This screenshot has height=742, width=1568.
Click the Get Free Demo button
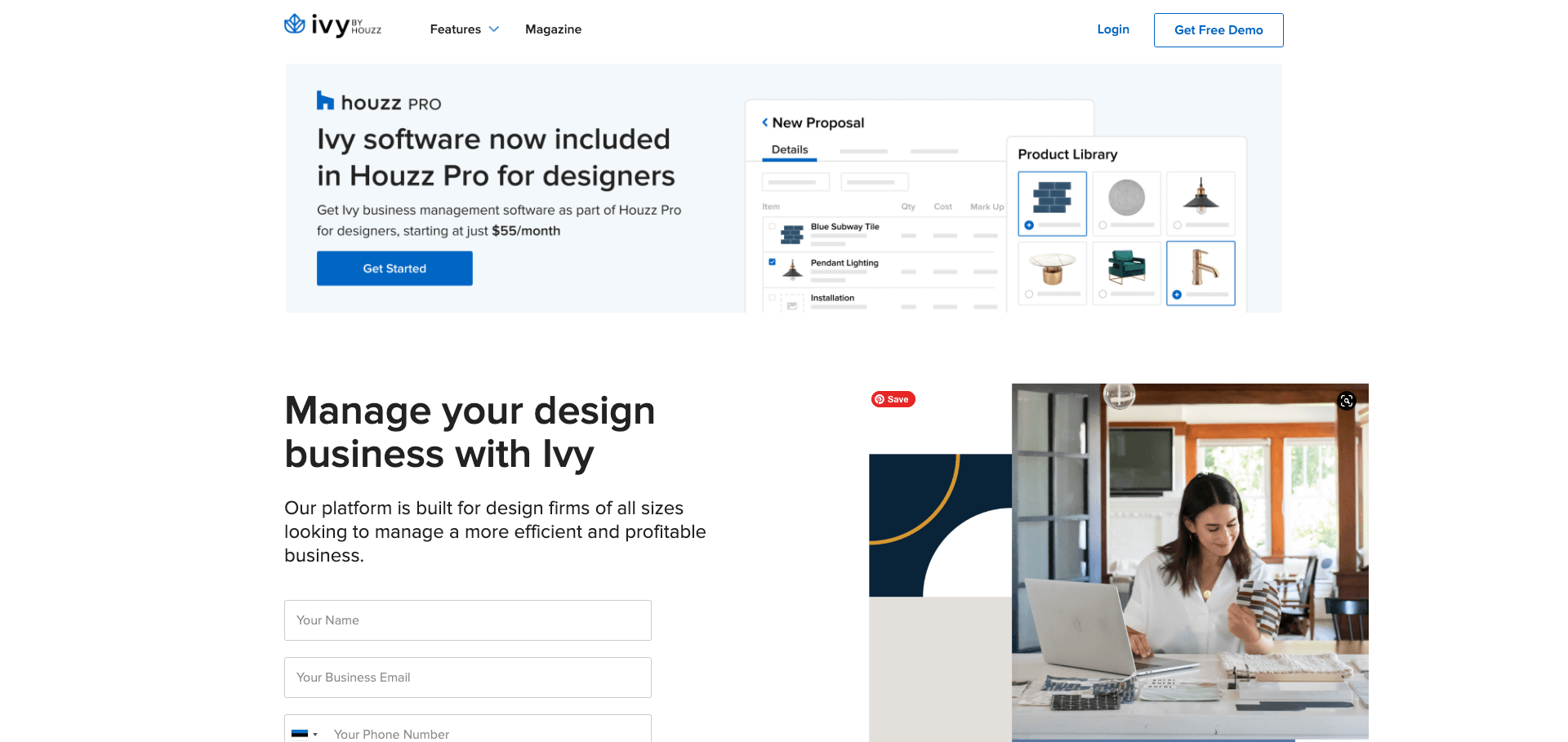[1218, 30]
